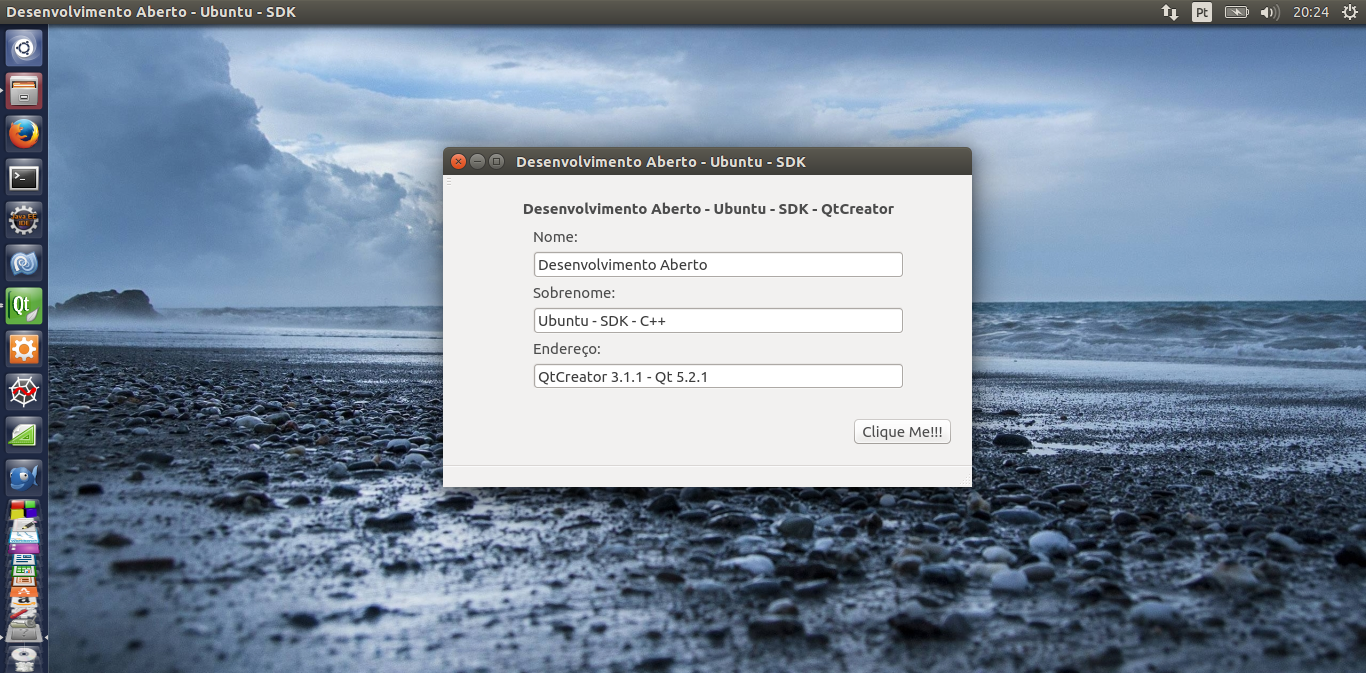1366x673 pixels.
Task: Open Firefox web browser
Action: [x=24, y=134]
